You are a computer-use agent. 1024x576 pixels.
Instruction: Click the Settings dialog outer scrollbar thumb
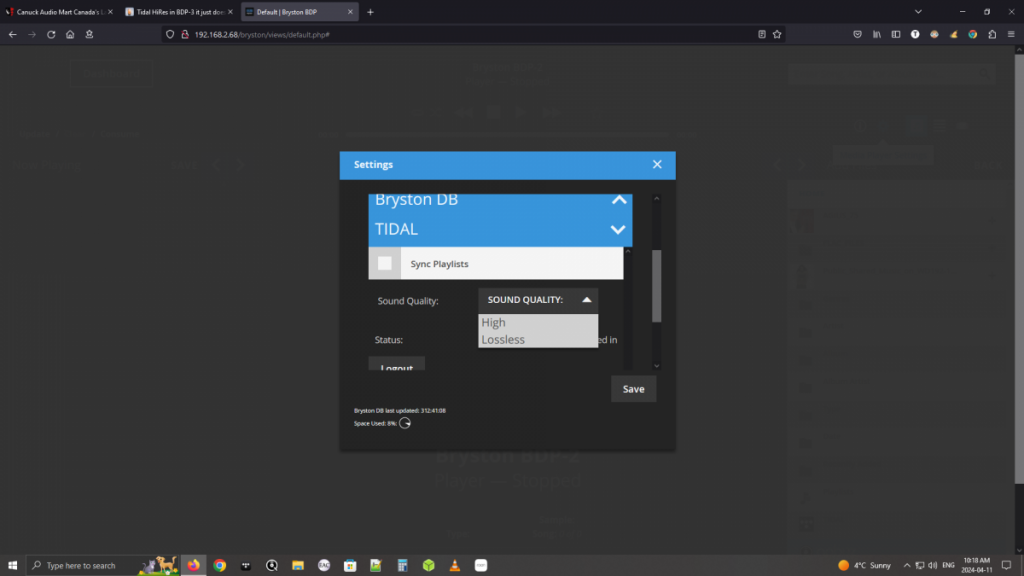coord(656,286)
